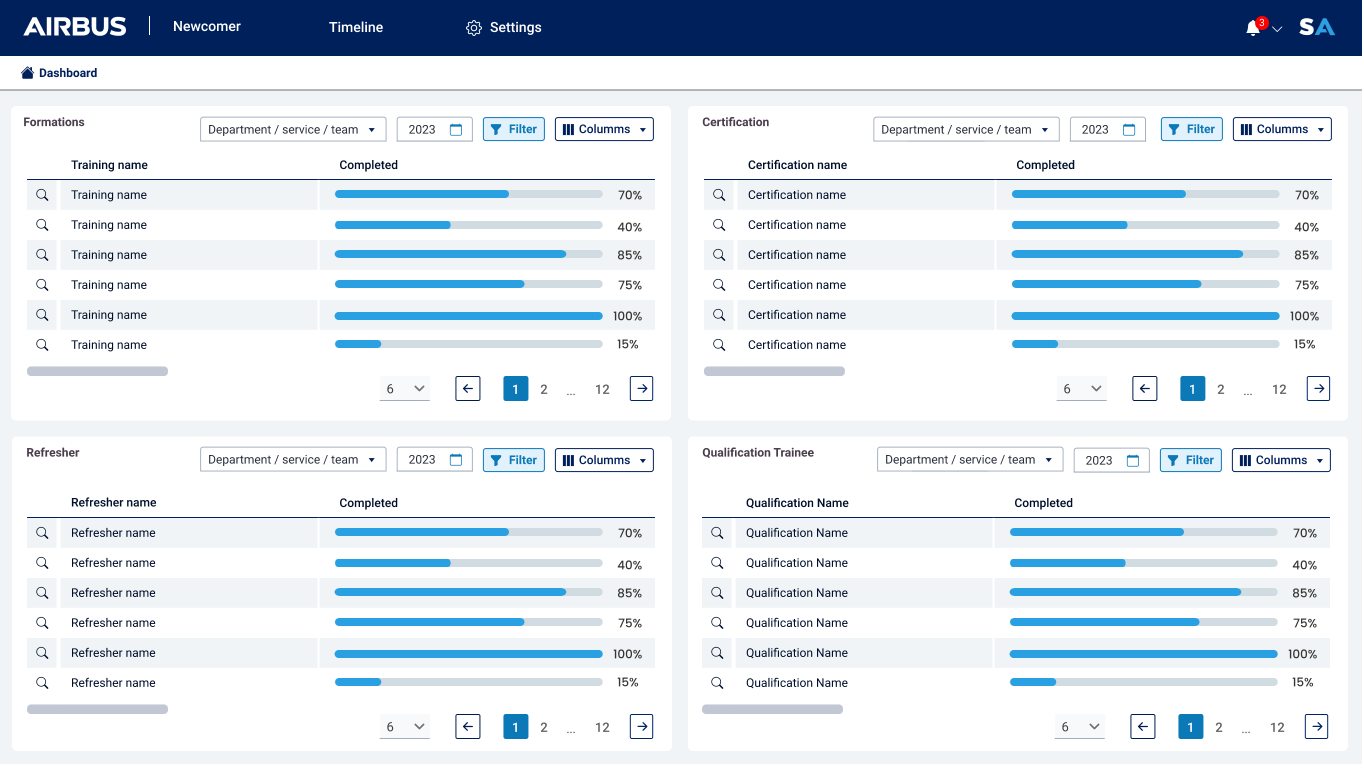
Task: Open calendar icon in Formations year field
Action: 456,130
